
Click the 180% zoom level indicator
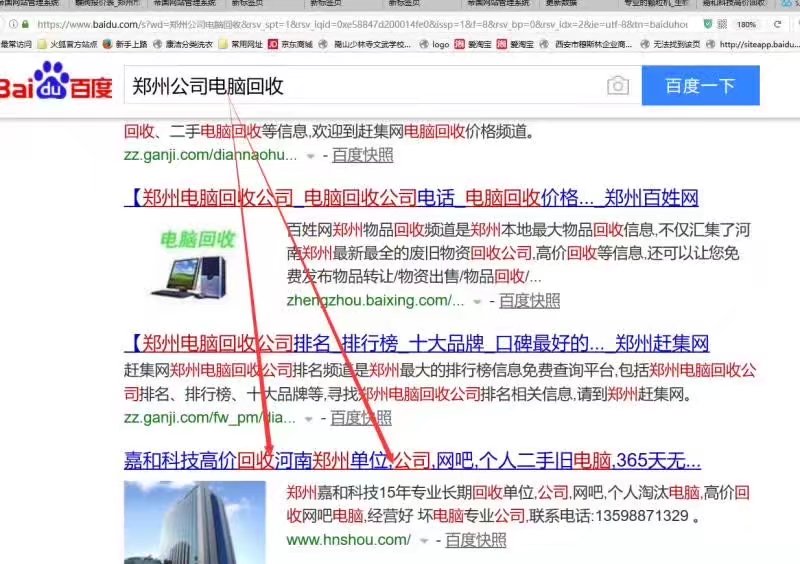coord(745,23)
